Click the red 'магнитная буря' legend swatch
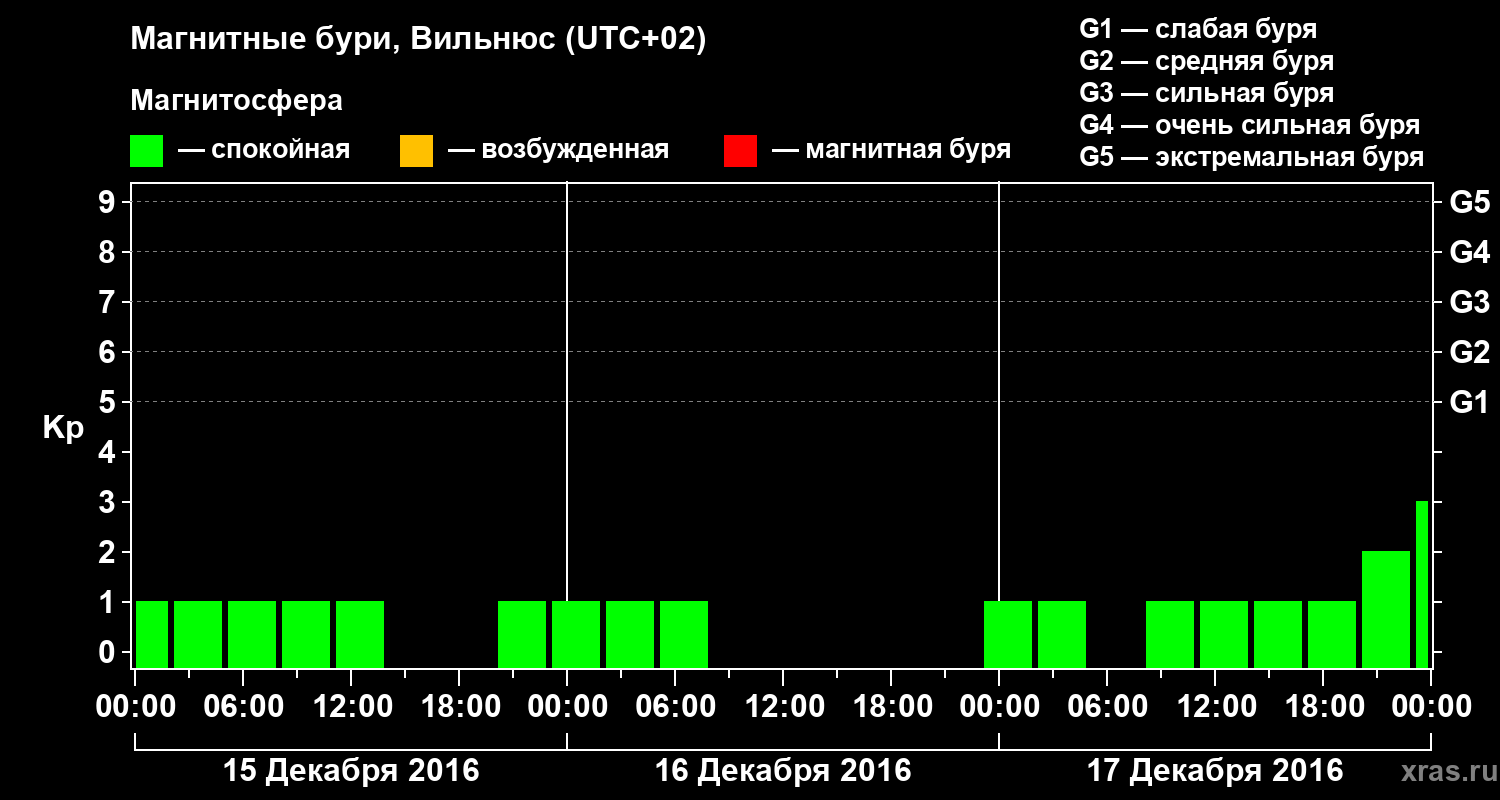The height and width of the screenshot is (800, 1500). [740, 151]
